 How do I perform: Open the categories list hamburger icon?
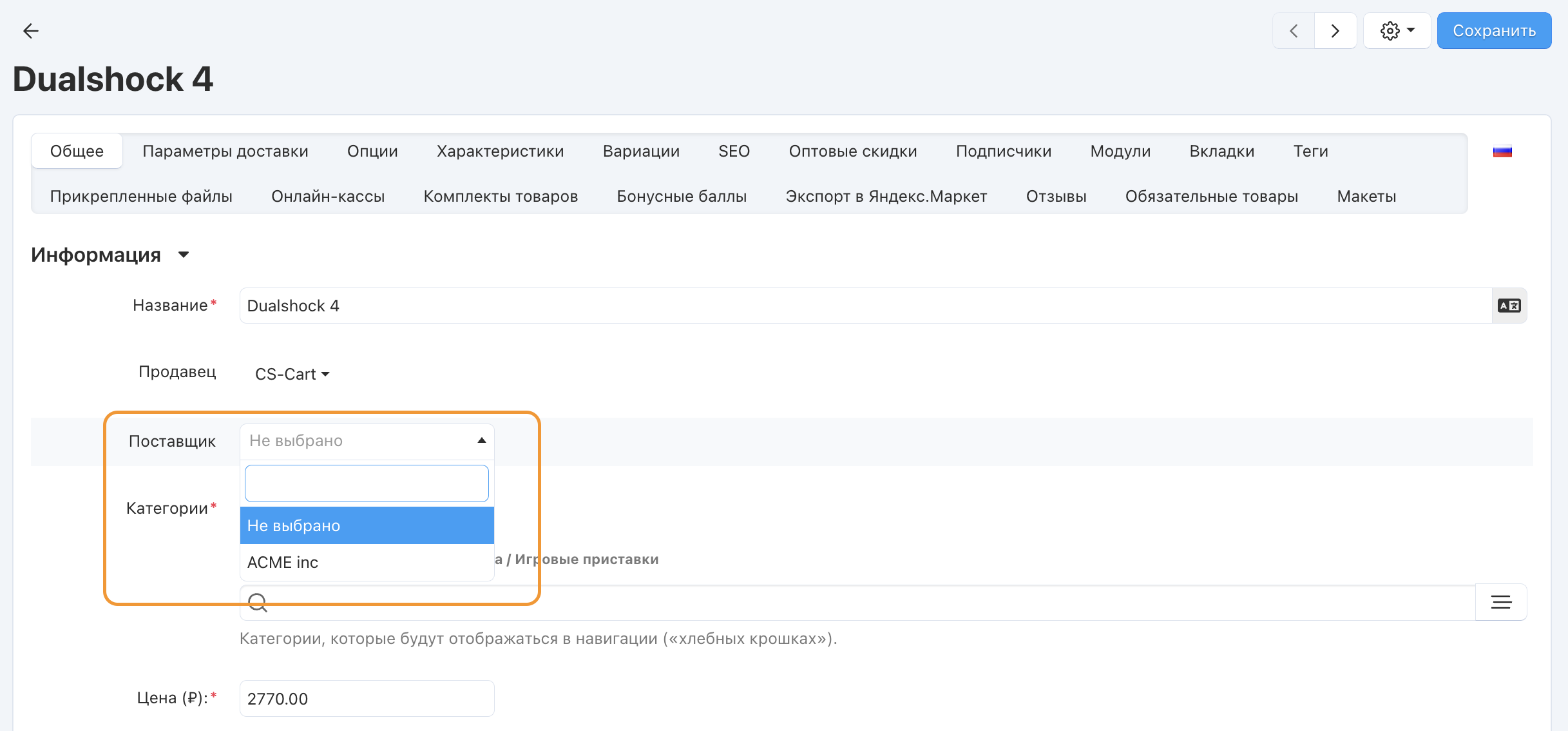(1501, 602)
